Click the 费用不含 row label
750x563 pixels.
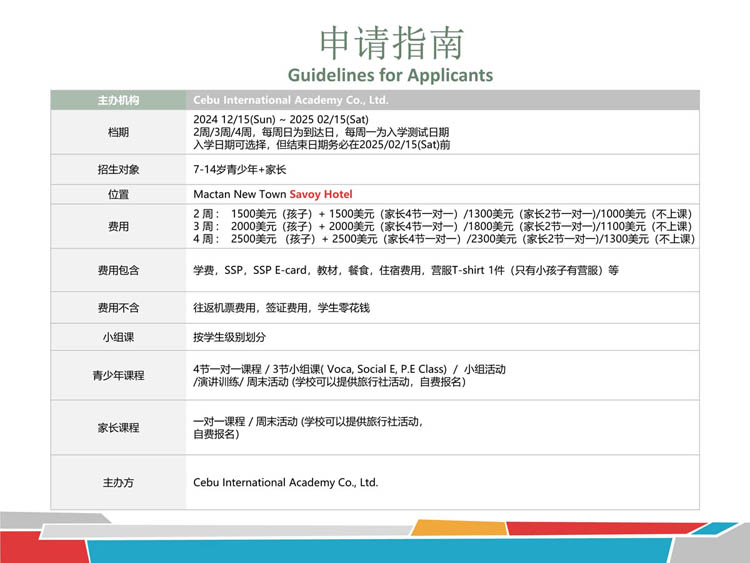(x=118, y=308)
